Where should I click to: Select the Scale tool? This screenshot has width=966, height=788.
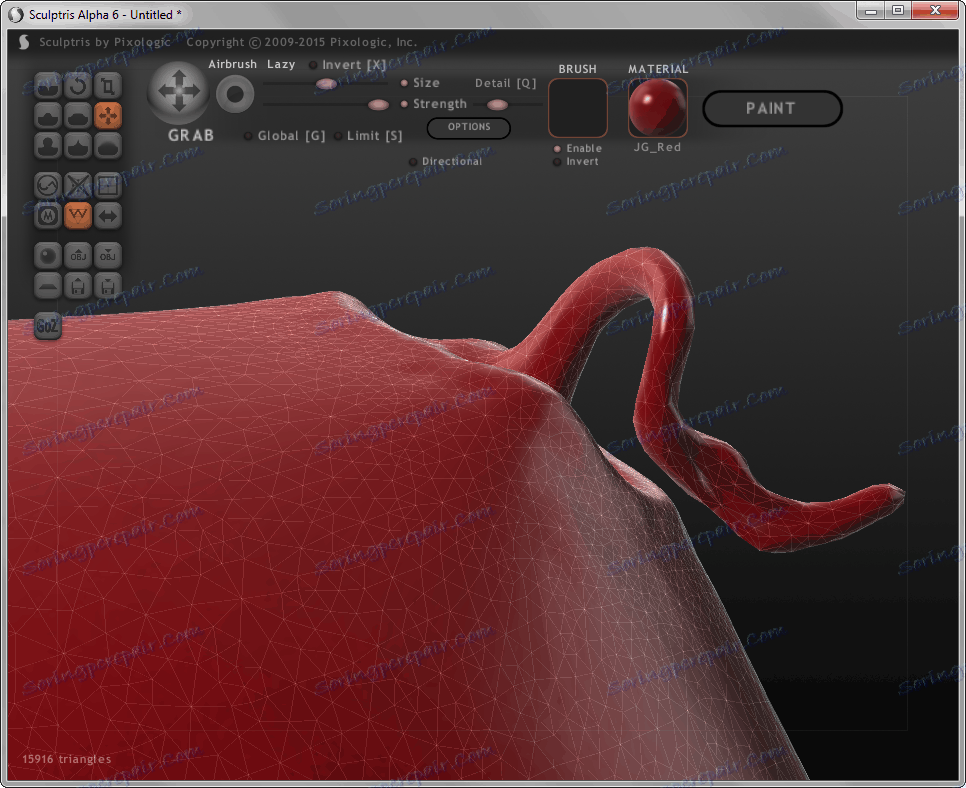tap(108, 86)
